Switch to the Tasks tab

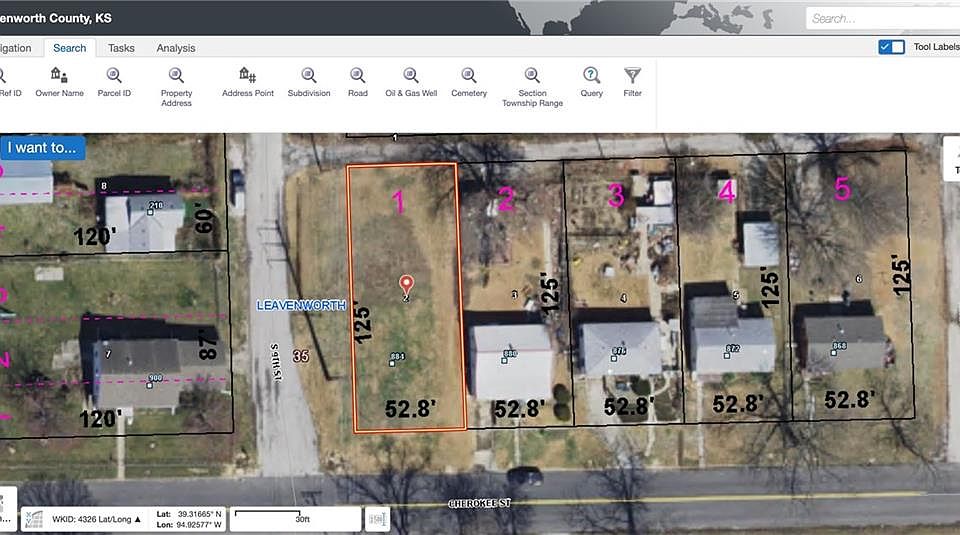[121, 48]
